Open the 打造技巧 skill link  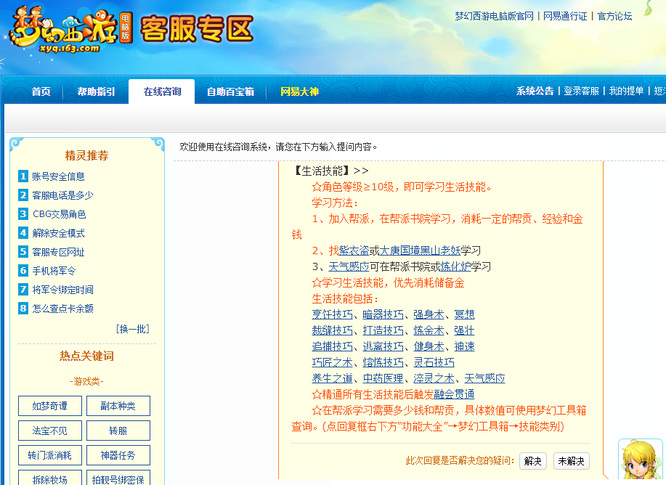click(x=383, y=330)
